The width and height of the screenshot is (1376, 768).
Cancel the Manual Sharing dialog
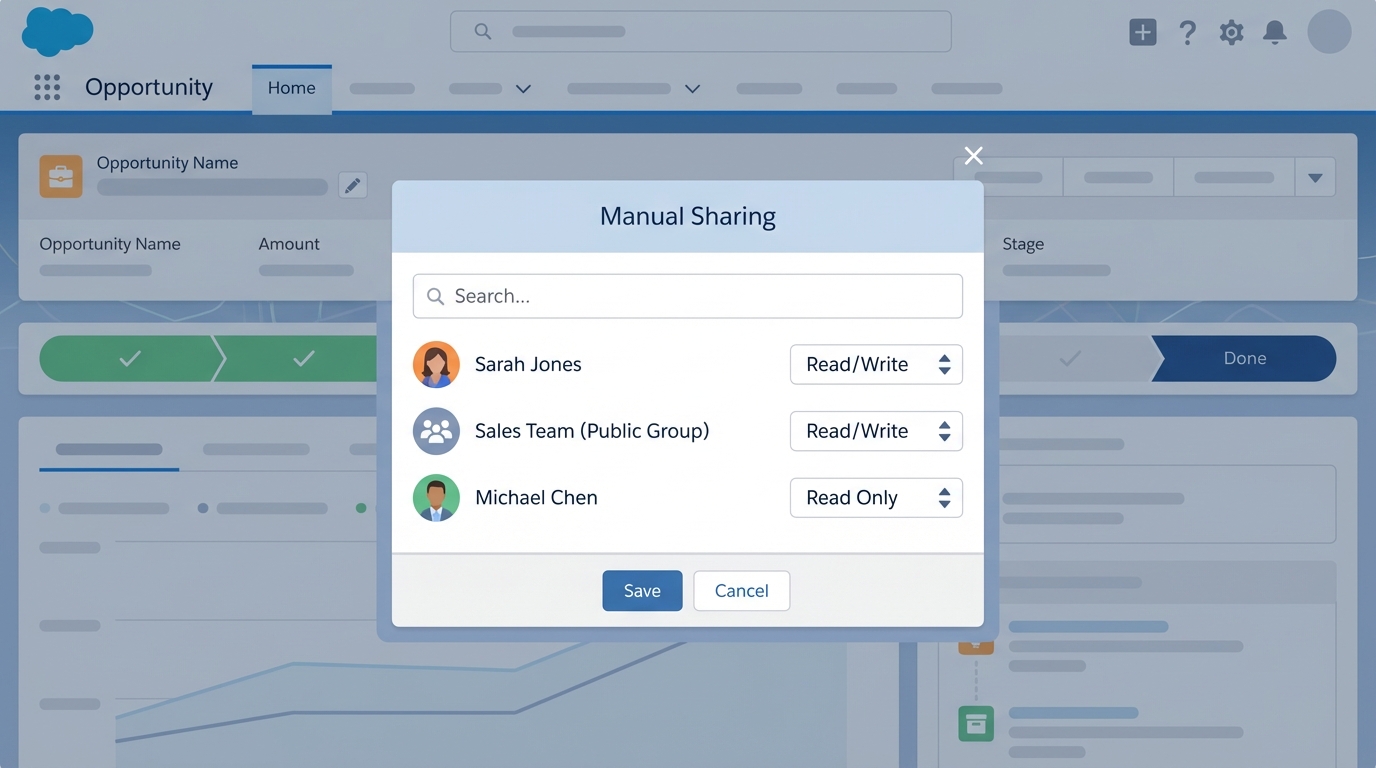coord(741,590)
